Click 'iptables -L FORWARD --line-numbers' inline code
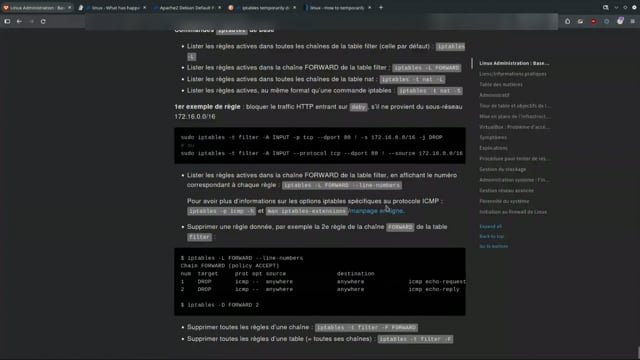Image resolution: width=640 pixels, height=360 pixels. tap(342, 185)
